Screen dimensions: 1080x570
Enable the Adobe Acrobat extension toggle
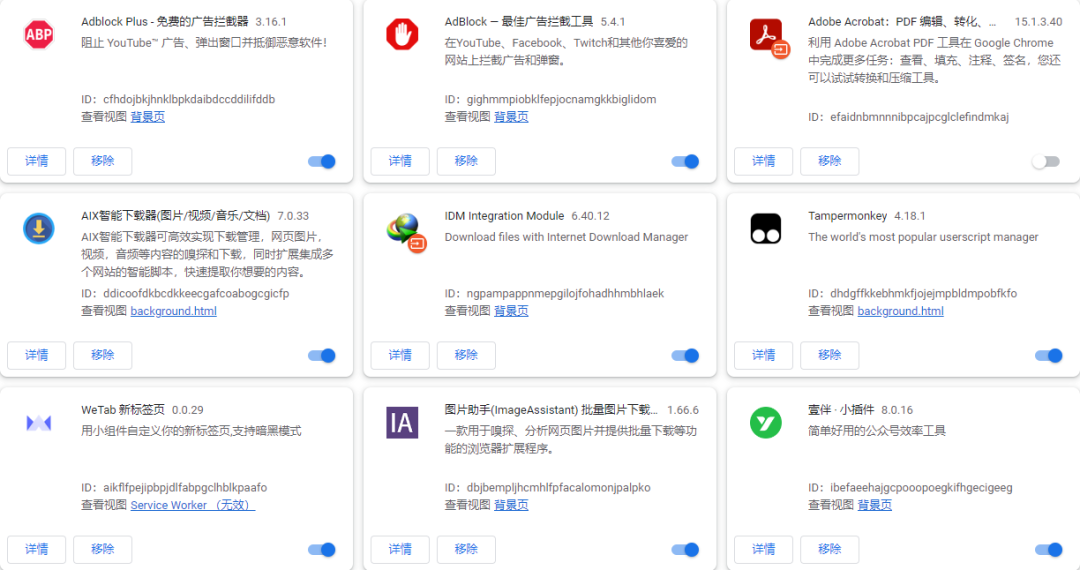tap(1046, 162)
